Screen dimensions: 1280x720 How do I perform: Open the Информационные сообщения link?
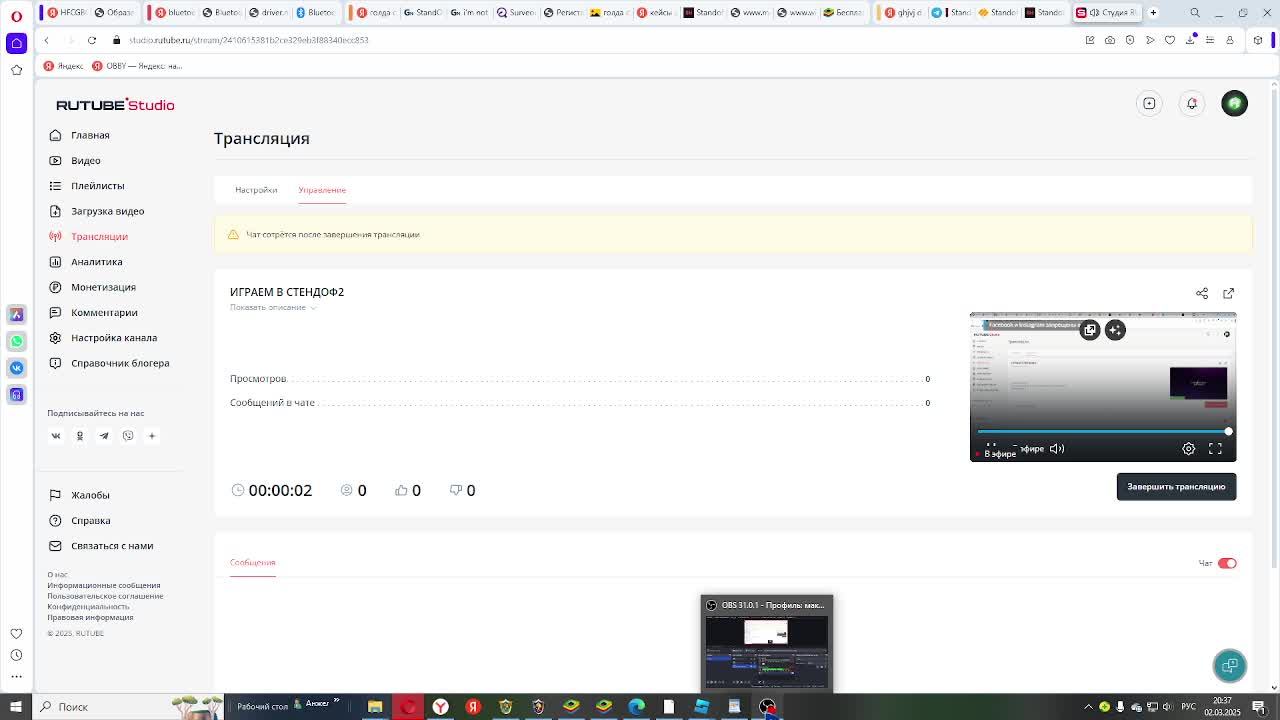point(103,585)
